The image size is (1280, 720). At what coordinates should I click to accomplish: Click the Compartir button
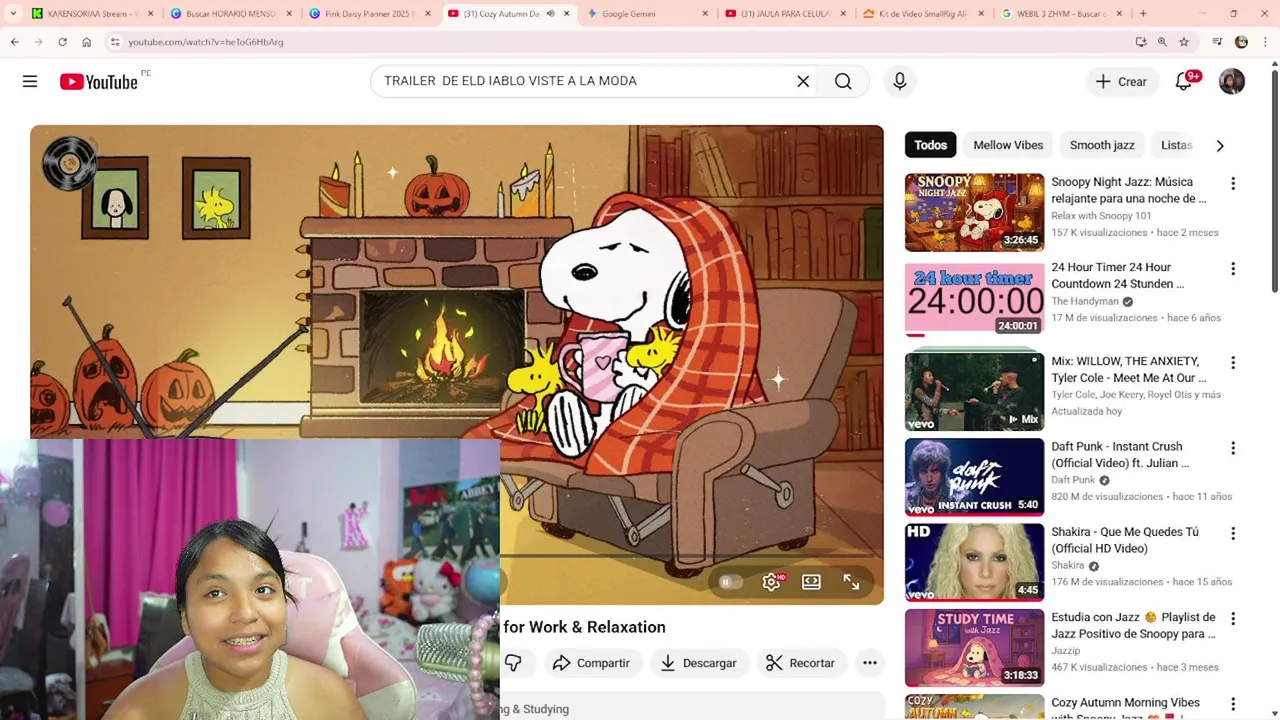591,663
